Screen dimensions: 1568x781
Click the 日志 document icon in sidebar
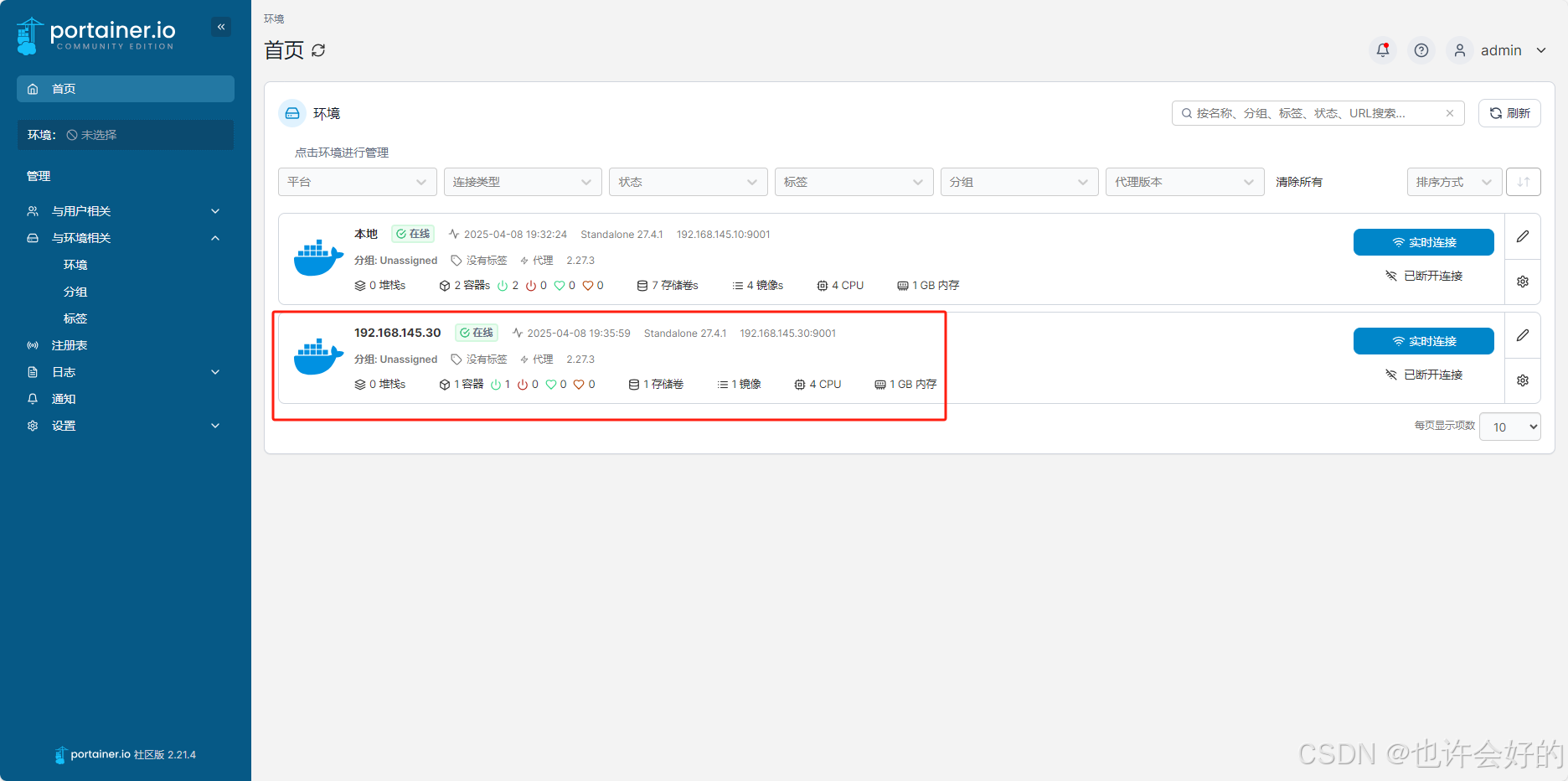tap(33, 372)
